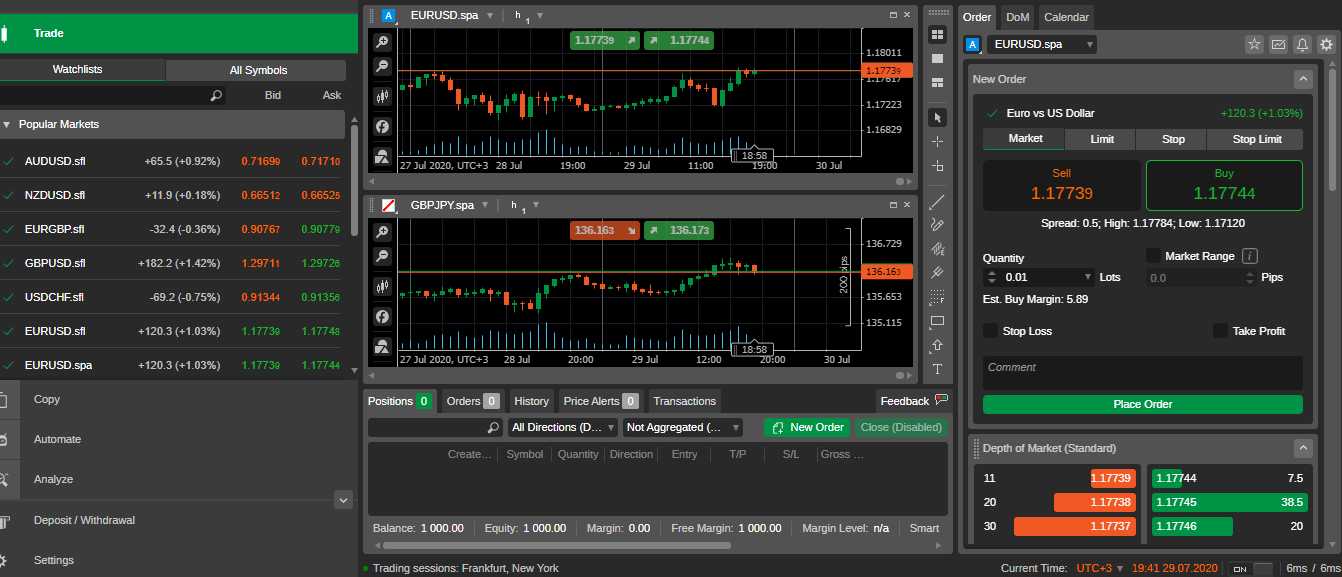Select the Zoom In tool on EURUSD chart

[382, 42]
